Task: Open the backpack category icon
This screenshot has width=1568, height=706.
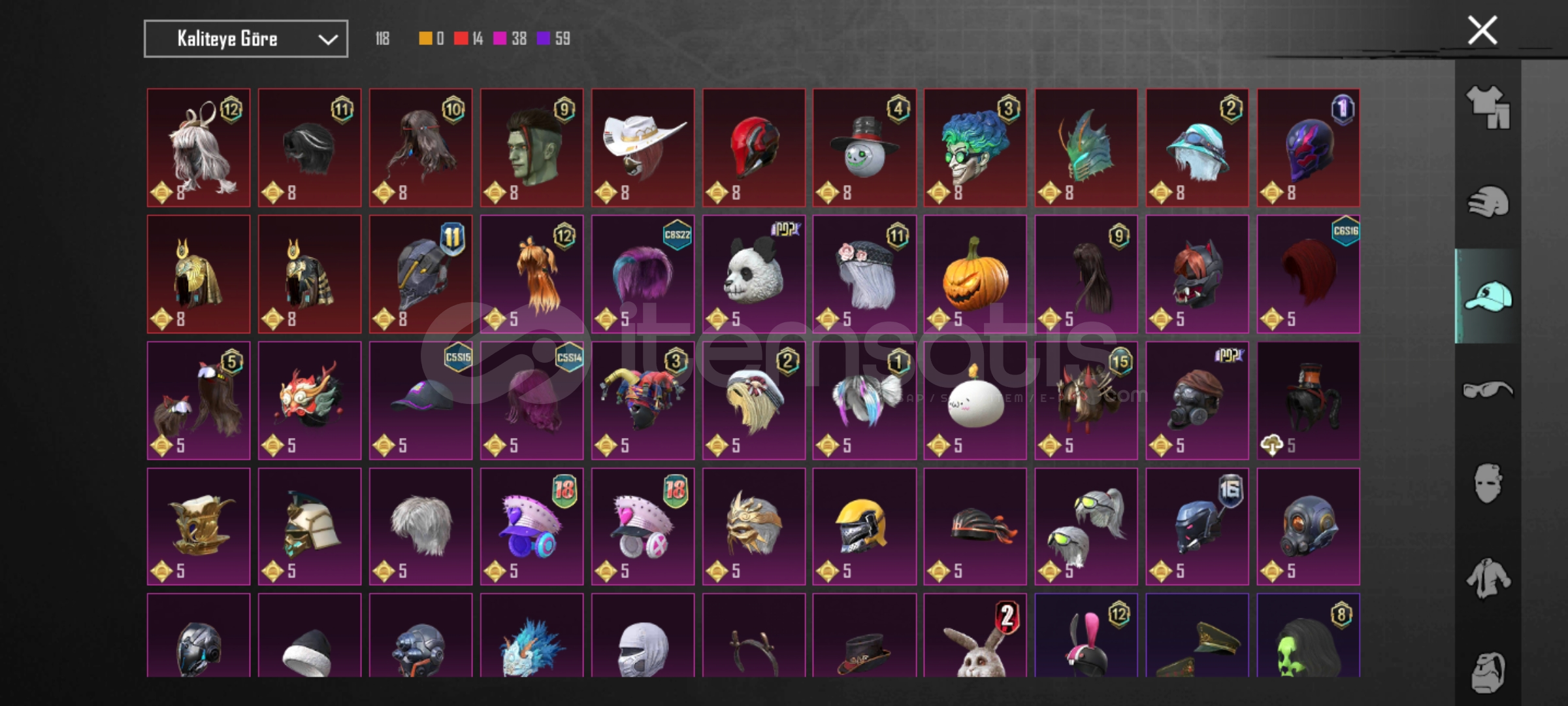Action: click(1488, 672)
